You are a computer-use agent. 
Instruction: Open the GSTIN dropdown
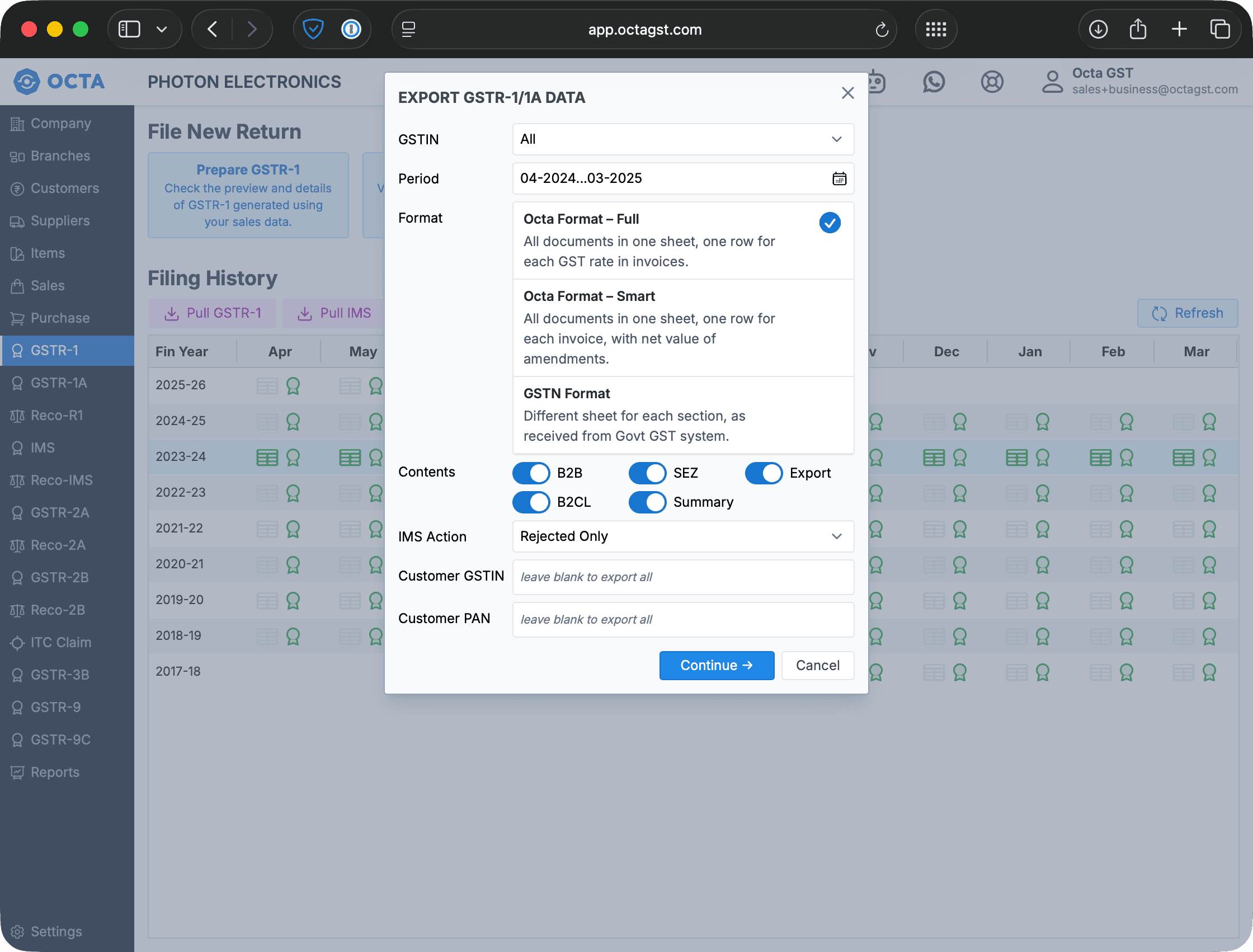[682, 139]
